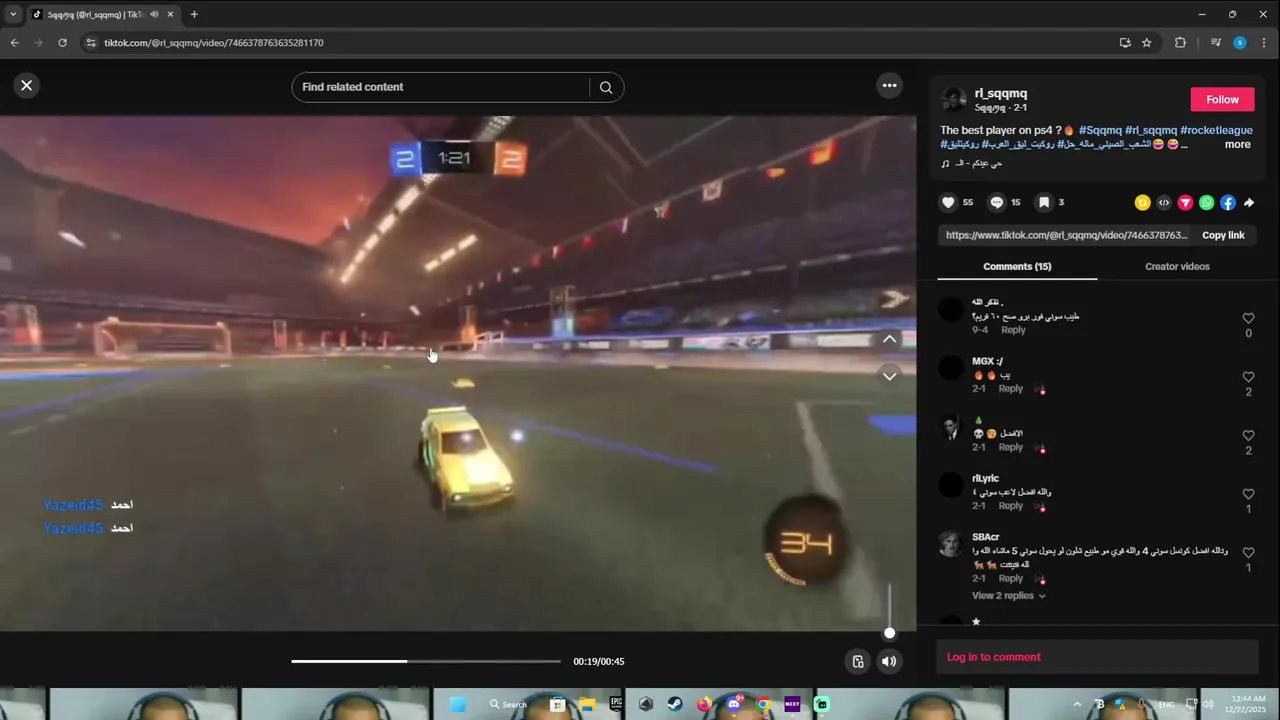This screenshot has width=1280, height=720.
Task: Mute tab via speaker icon on tab
Action: [154, 14]
